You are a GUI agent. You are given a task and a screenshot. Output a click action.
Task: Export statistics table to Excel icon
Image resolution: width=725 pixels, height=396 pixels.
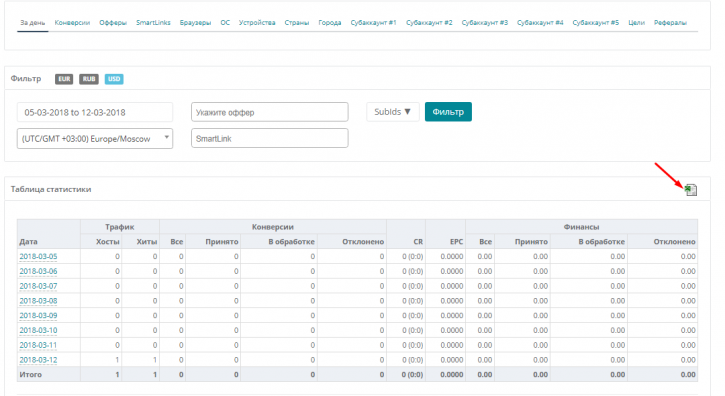pyautogui.click(x=691, y=190)
